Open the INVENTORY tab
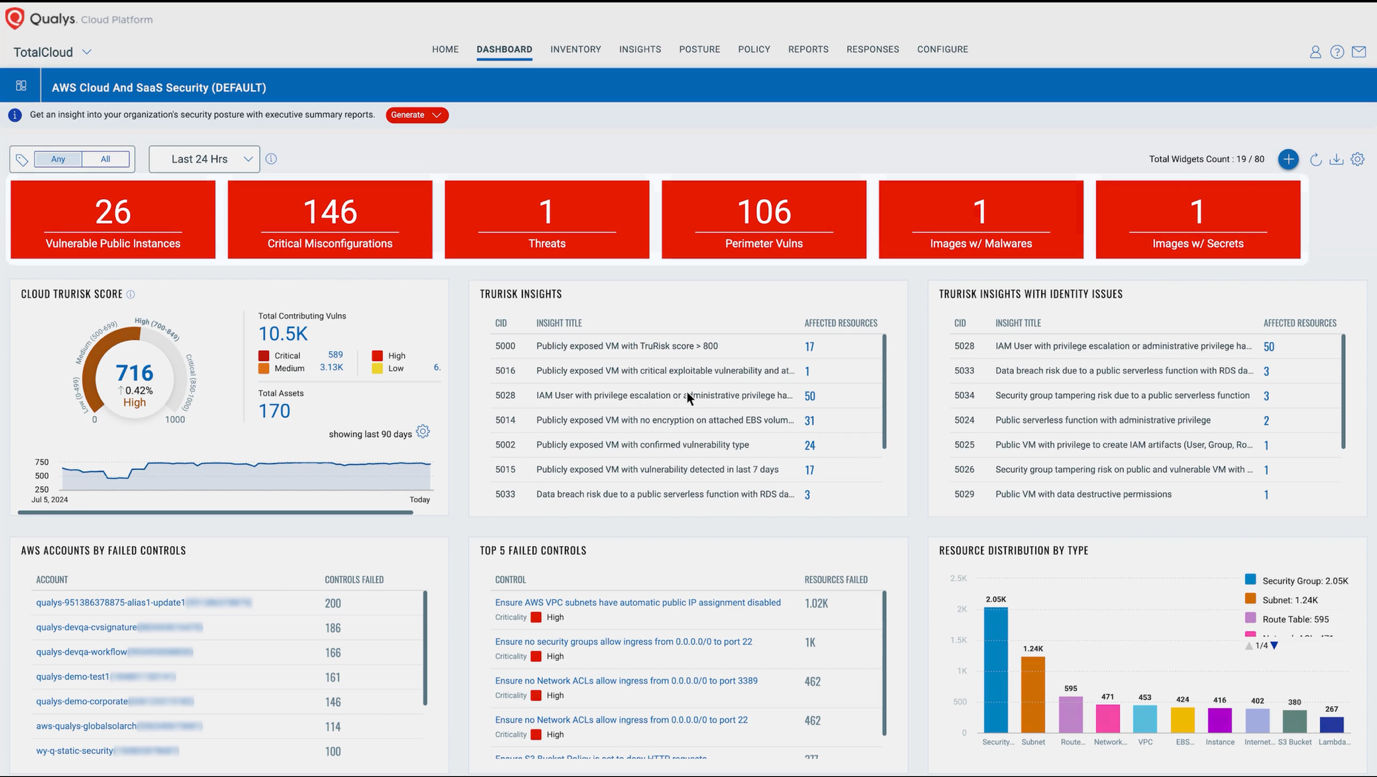The width and height of the screenshot is (1377, 777). click(x=575, y=49)
